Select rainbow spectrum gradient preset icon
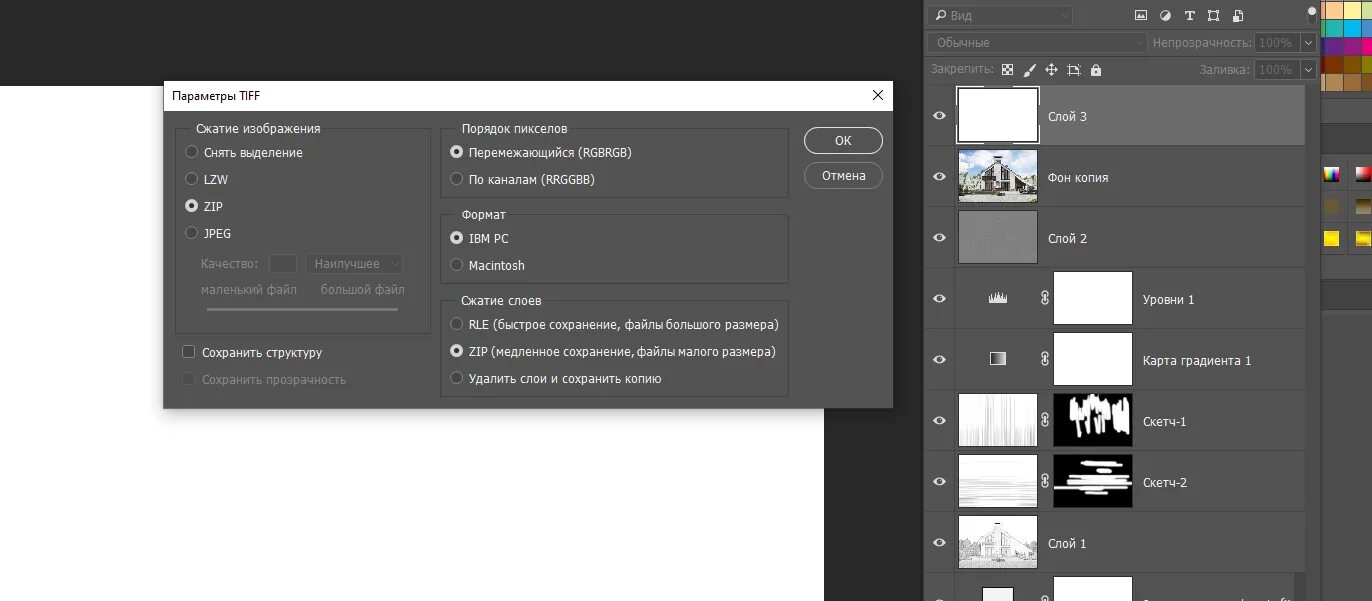The width and height of the screenshot is (1372, 601). point(1332,174)
